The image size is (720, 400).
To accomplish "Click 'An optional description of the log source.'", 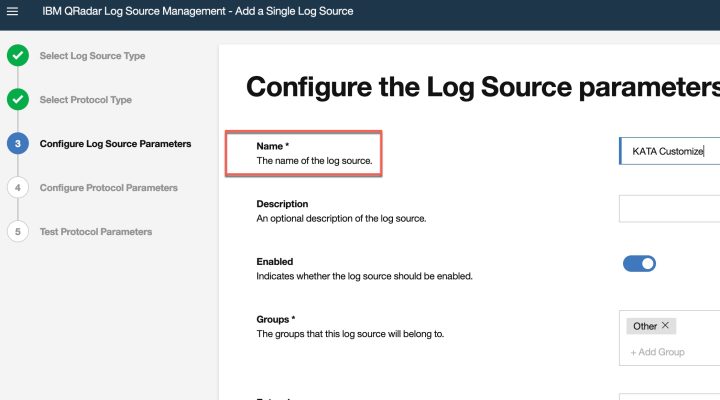I will tap(341, 219).
